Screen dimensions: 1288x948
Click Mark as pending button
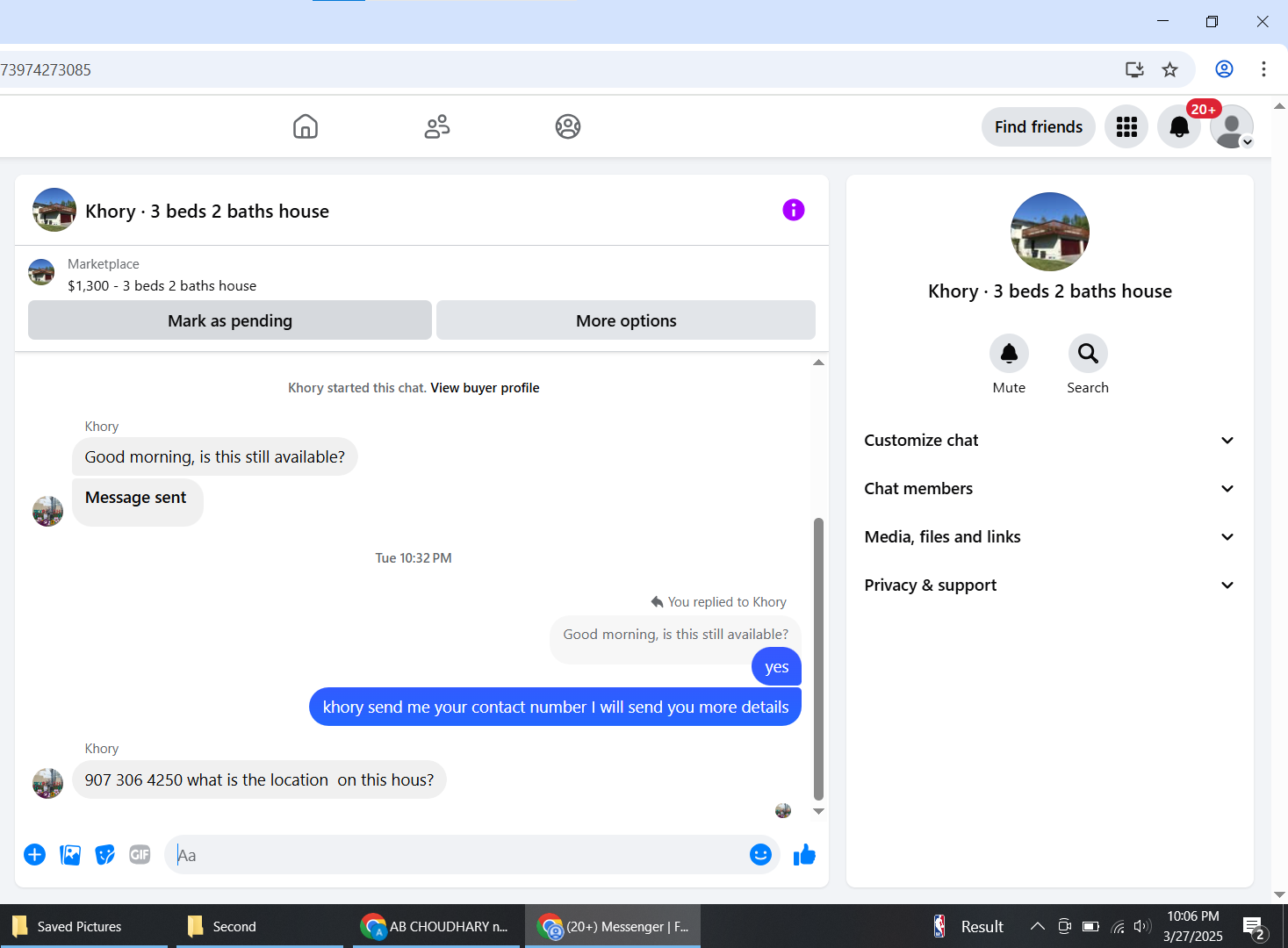coord(230,320)
